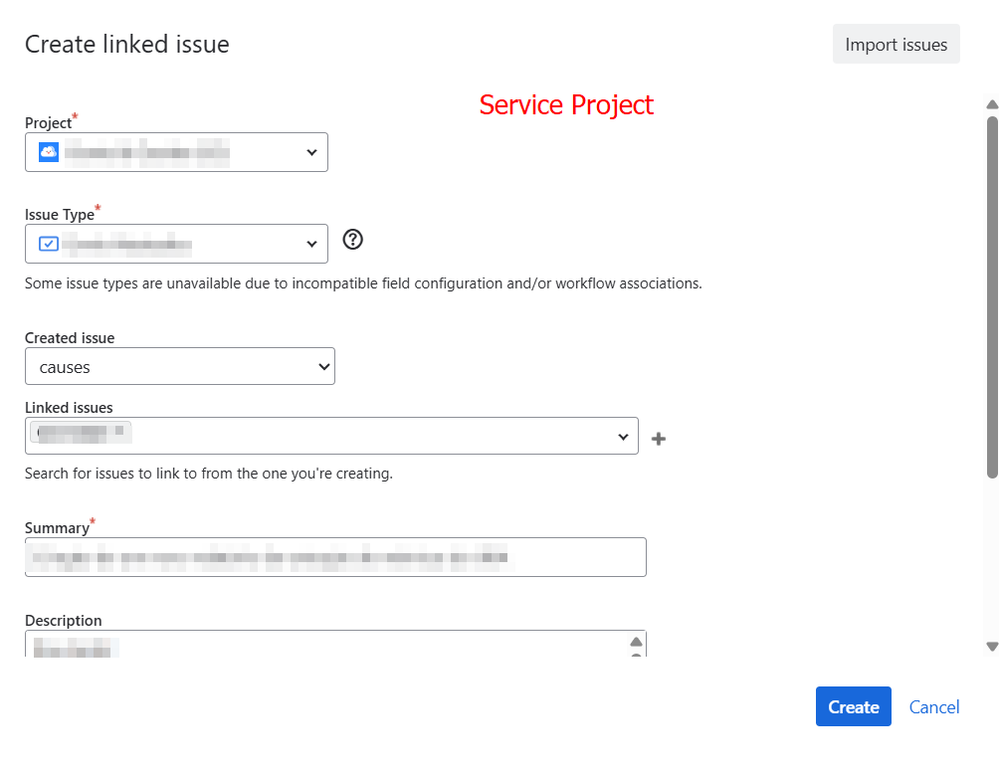999x759 pixels.
Task: Click the red Service Project label
Action: pos(566,105)
